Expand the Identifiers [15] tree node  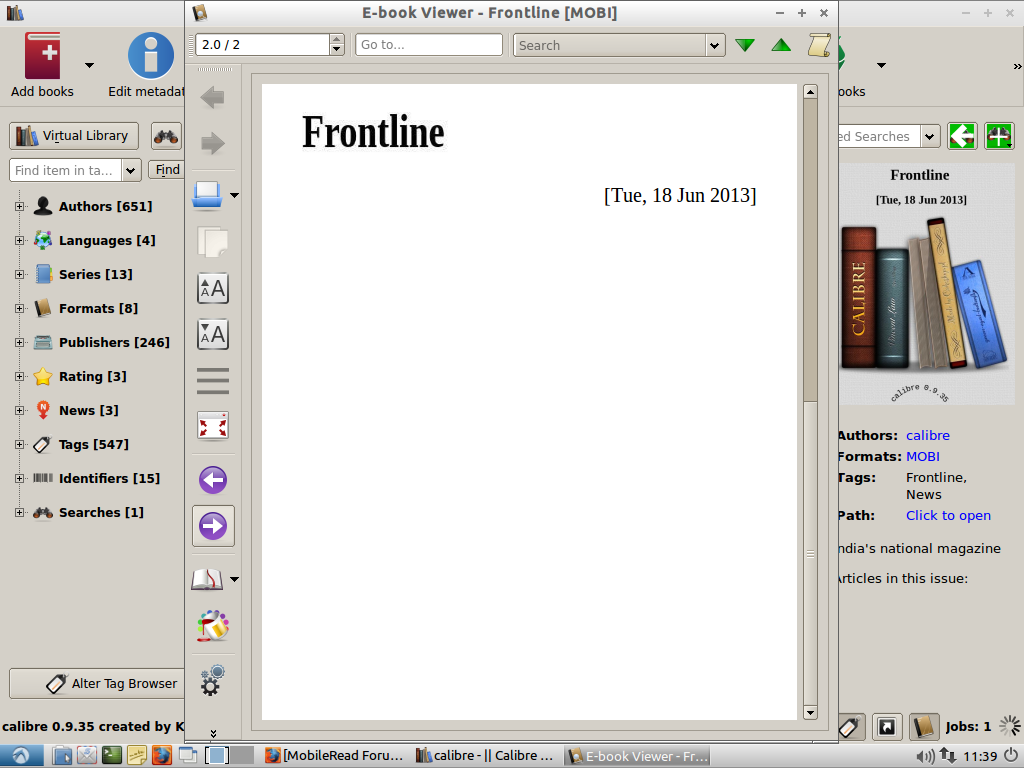(x=20, y=478)
